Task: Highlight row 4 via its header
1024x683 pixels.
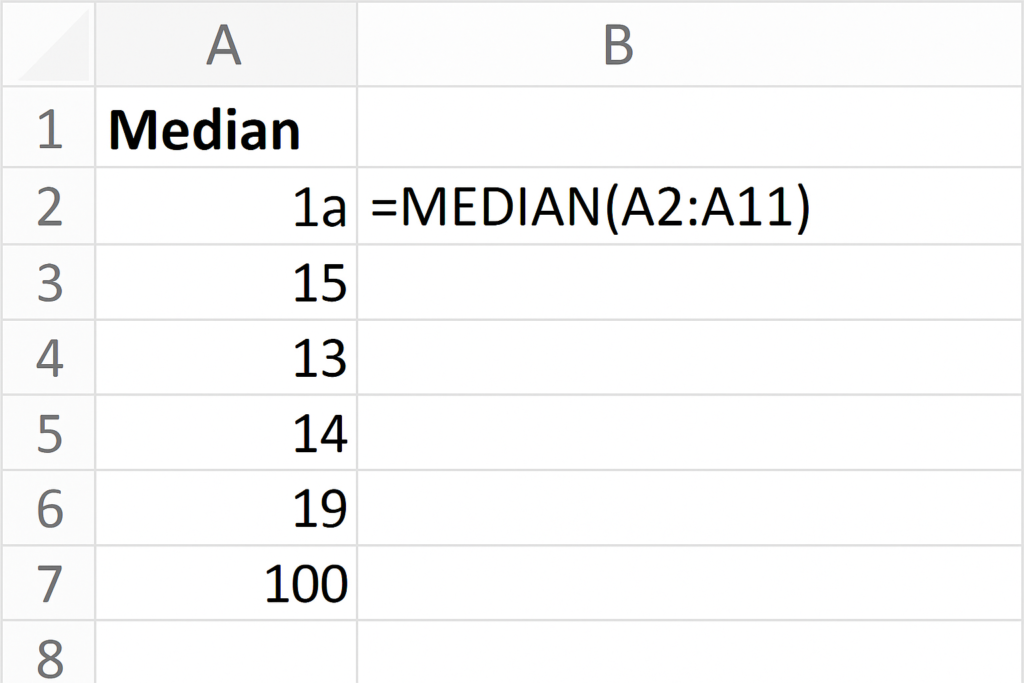Action: (48, 358)
